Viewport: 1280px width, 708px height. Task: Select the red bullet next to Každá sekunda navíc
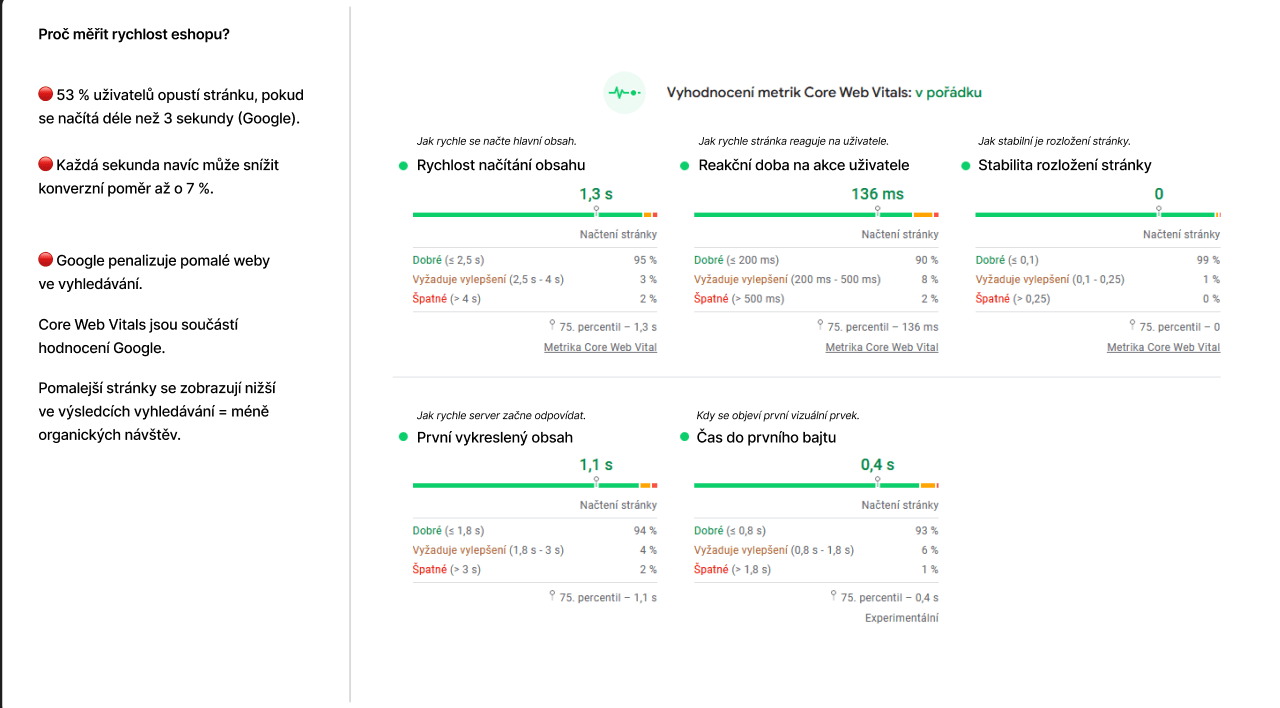point(44,163)
